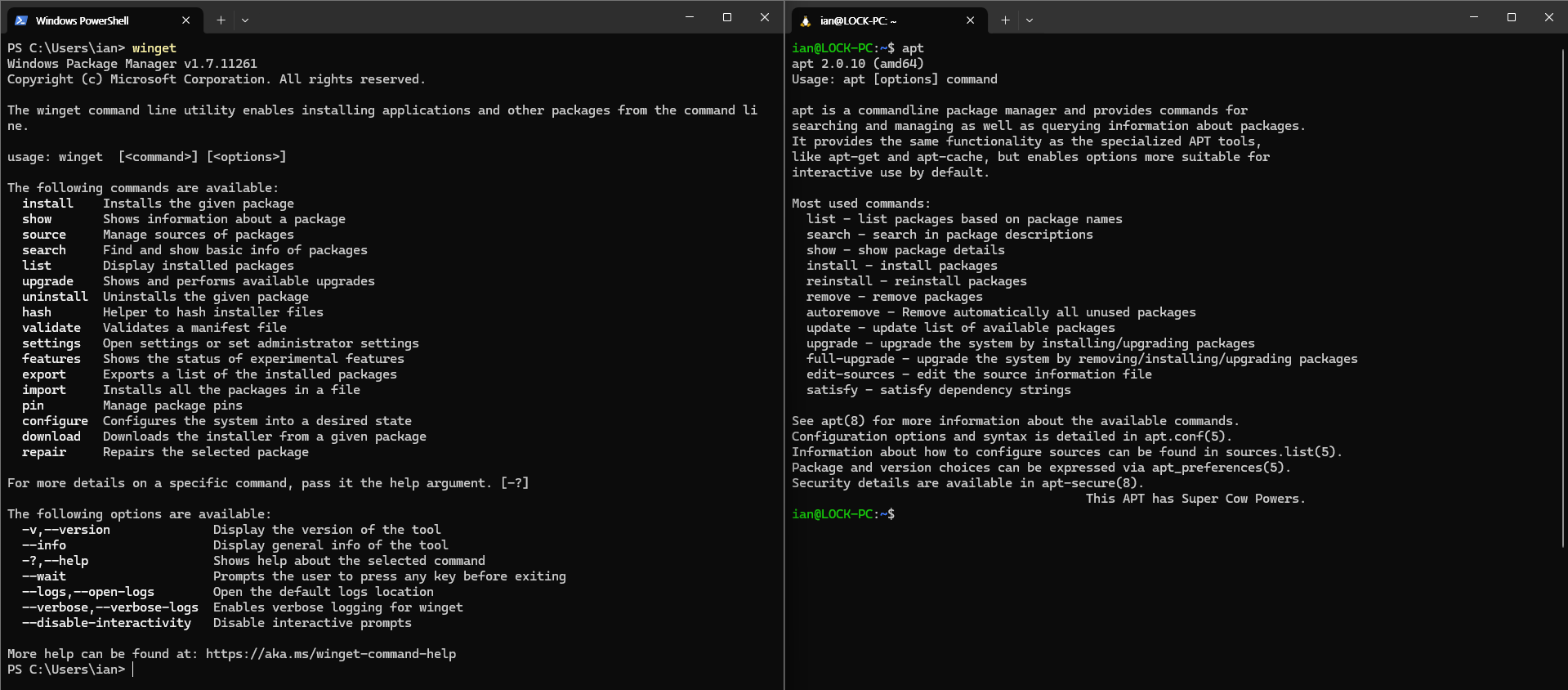1568x690 pixels.
Task: Open a new tab in the PowerShell window
Action: click(221, 20)
